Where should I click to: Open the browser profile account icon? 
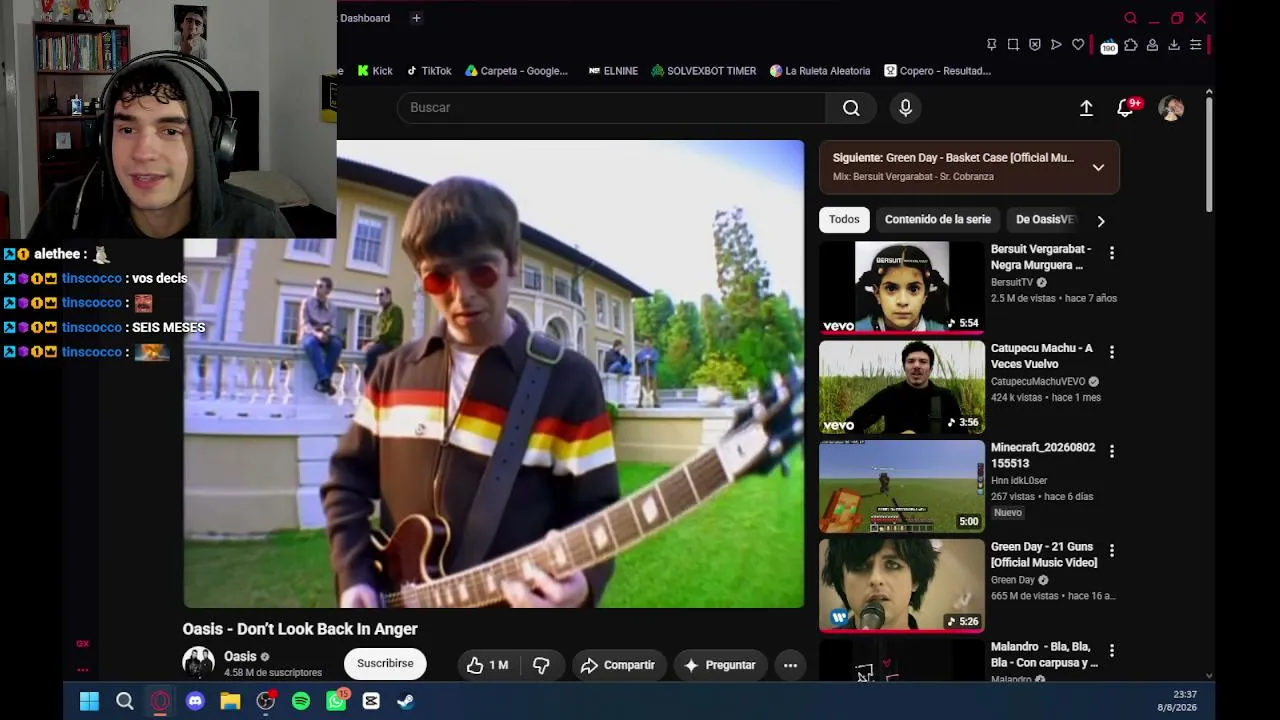1152,45
